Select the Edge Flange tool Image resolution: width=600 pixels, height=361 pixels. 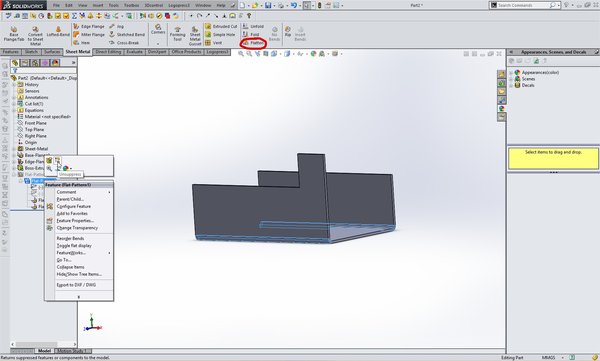[89, 26]
